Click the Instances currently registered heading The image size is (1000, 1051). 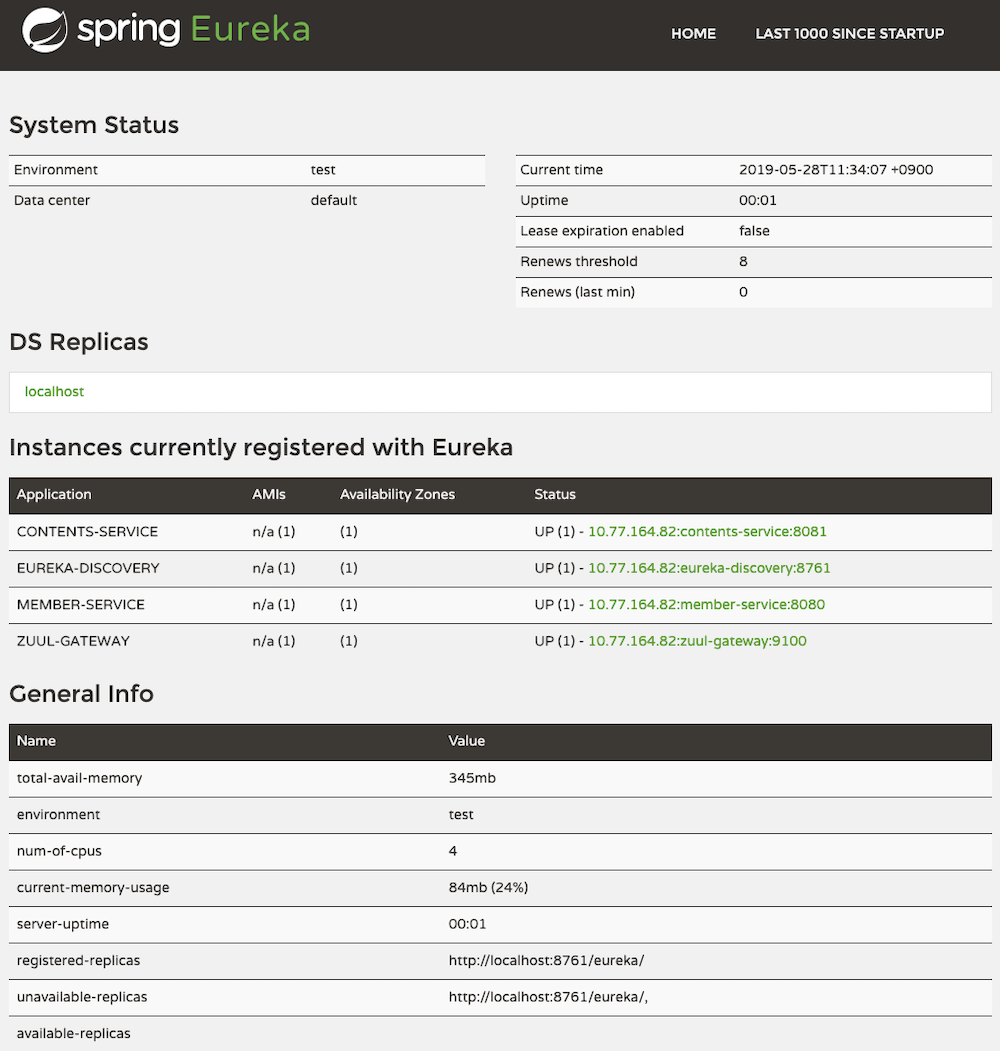(261, 447)
